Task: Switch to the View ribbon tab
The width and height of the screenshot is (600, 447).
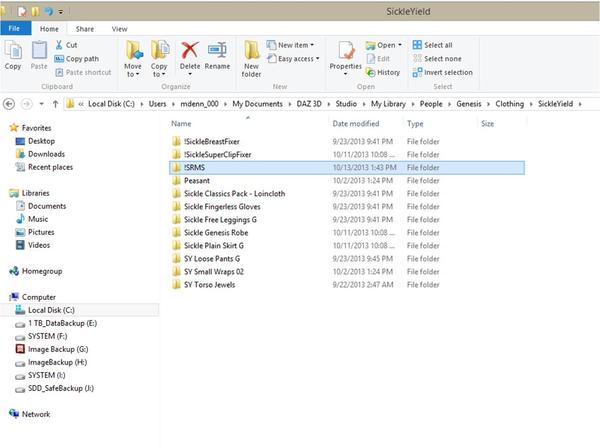Action: (119, 29)
